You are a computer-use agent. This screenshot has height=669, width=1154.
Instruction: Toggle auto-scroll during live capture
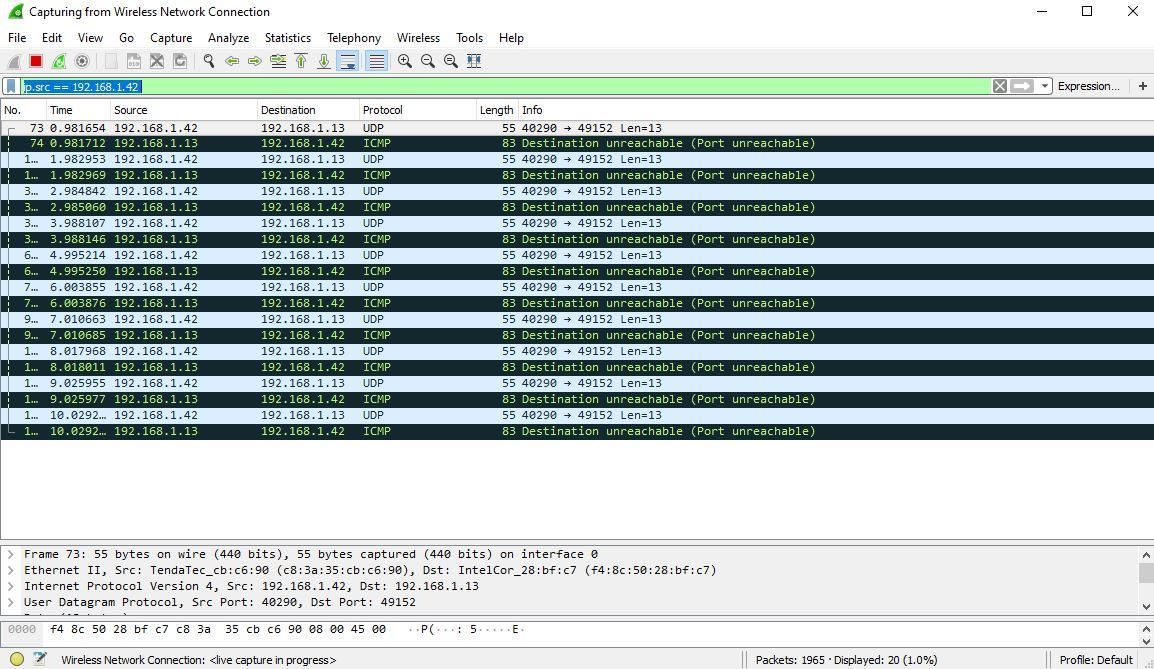(347, 61)
